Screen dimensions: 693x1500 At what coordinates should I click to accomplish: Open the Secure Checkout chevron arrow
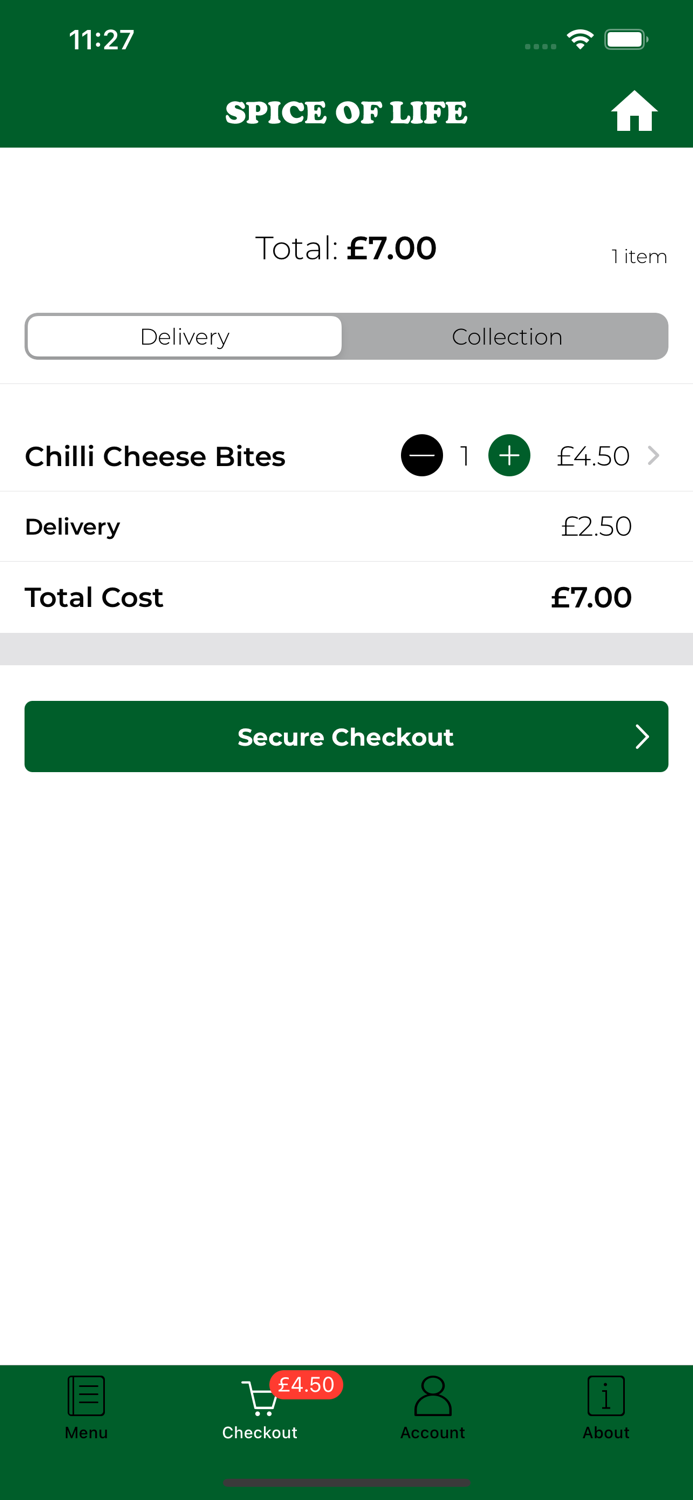[641, 737]
